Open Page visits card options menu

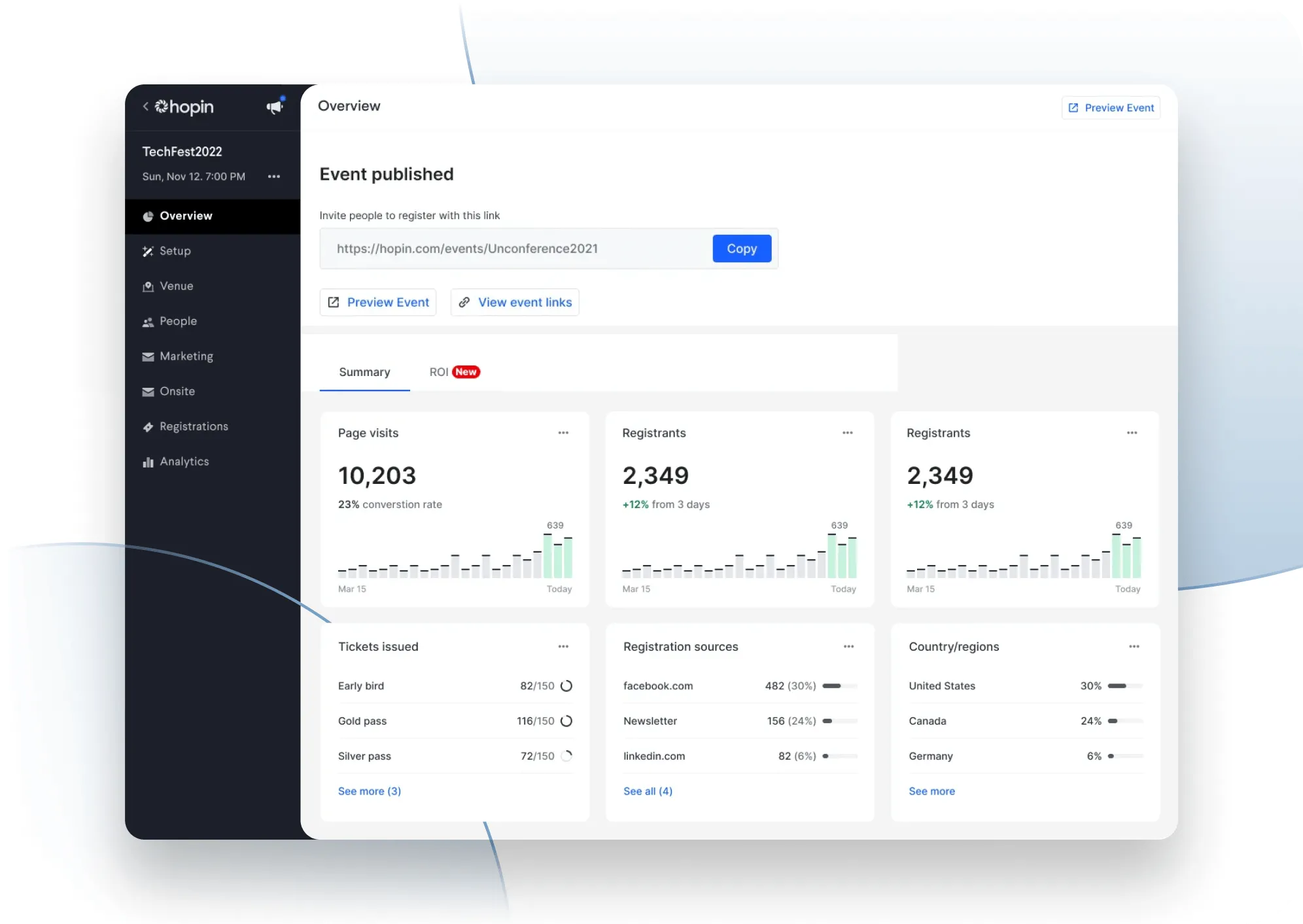(x=563, y=433)
